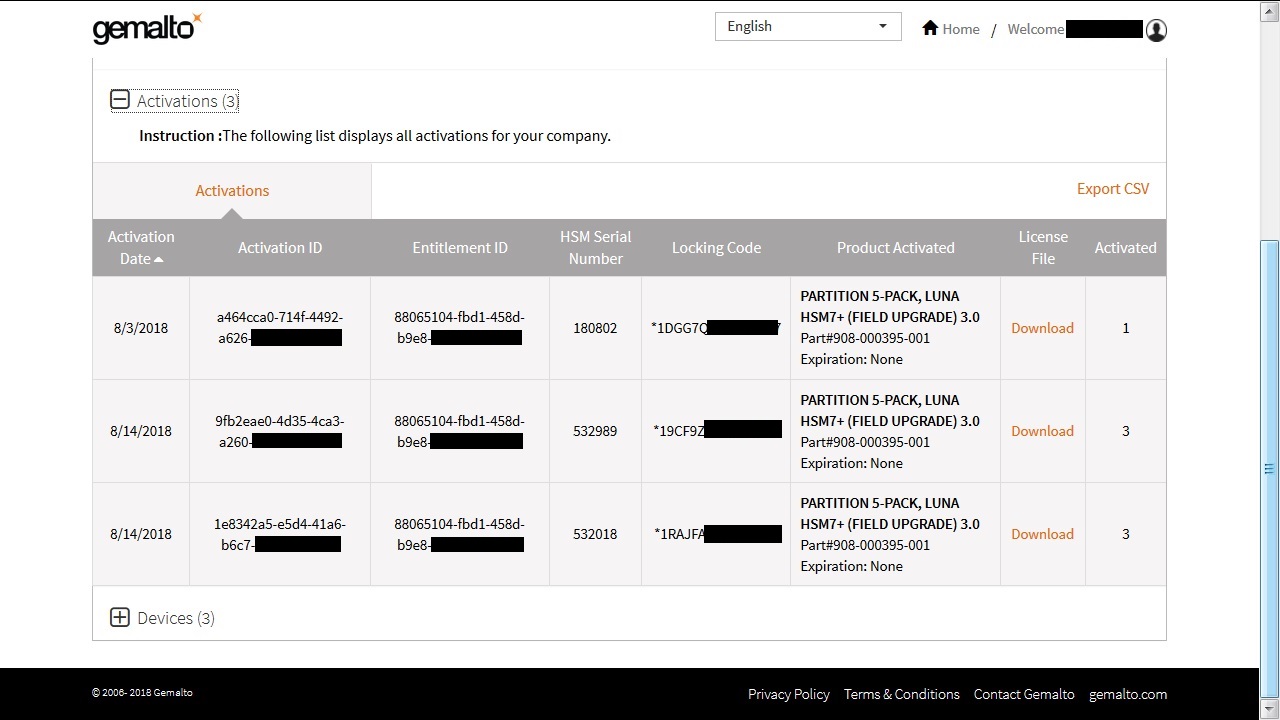Click the Locking Code column header
The height and width of the screenshot is (720, 1280).
pyautogui.click(x=716, y=248)
